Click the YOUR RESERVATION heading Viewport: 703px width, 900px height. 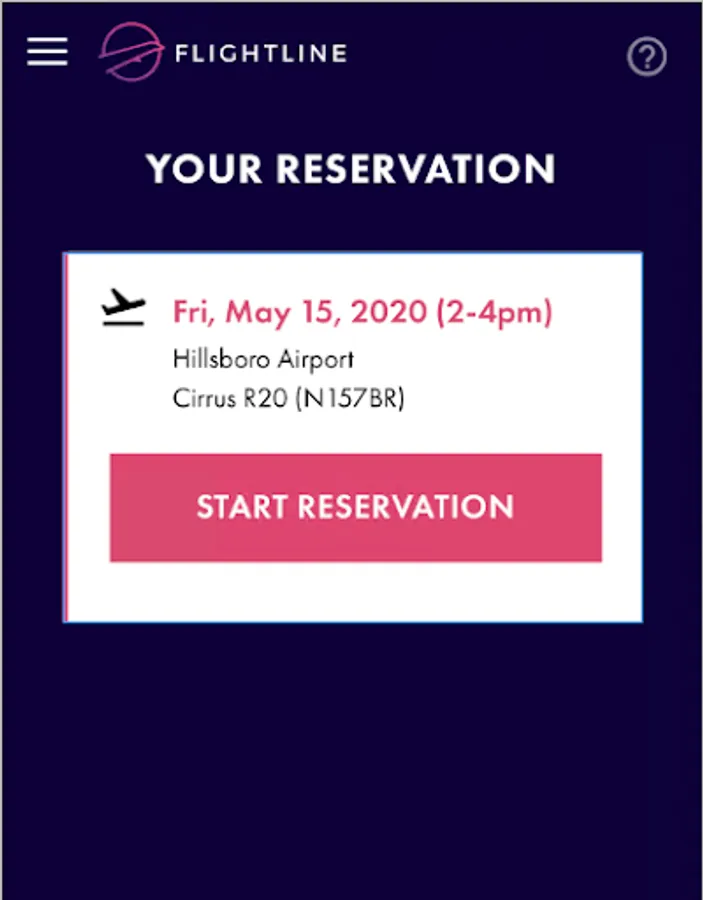(x=351, y=169)
